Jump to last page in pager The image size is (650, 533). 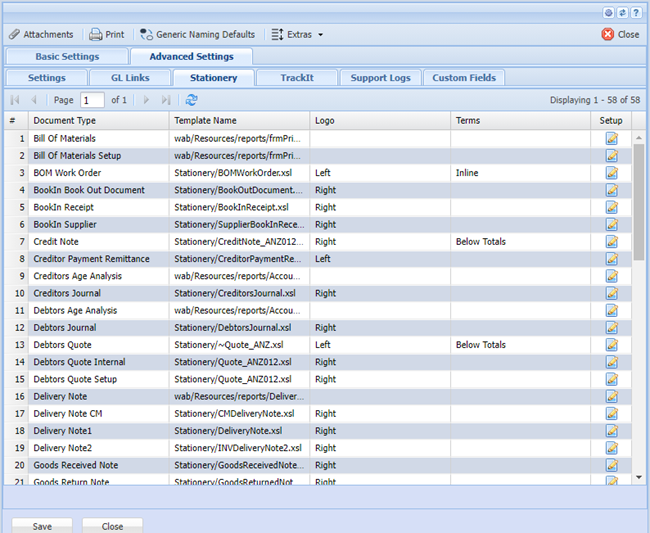coord(165,100)
